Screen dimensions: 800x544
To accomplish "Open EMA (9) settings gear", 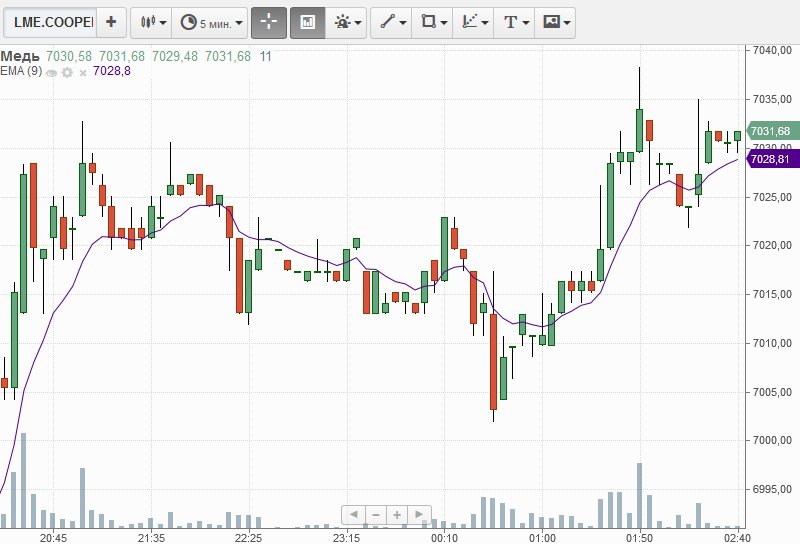I will point(66,72).
